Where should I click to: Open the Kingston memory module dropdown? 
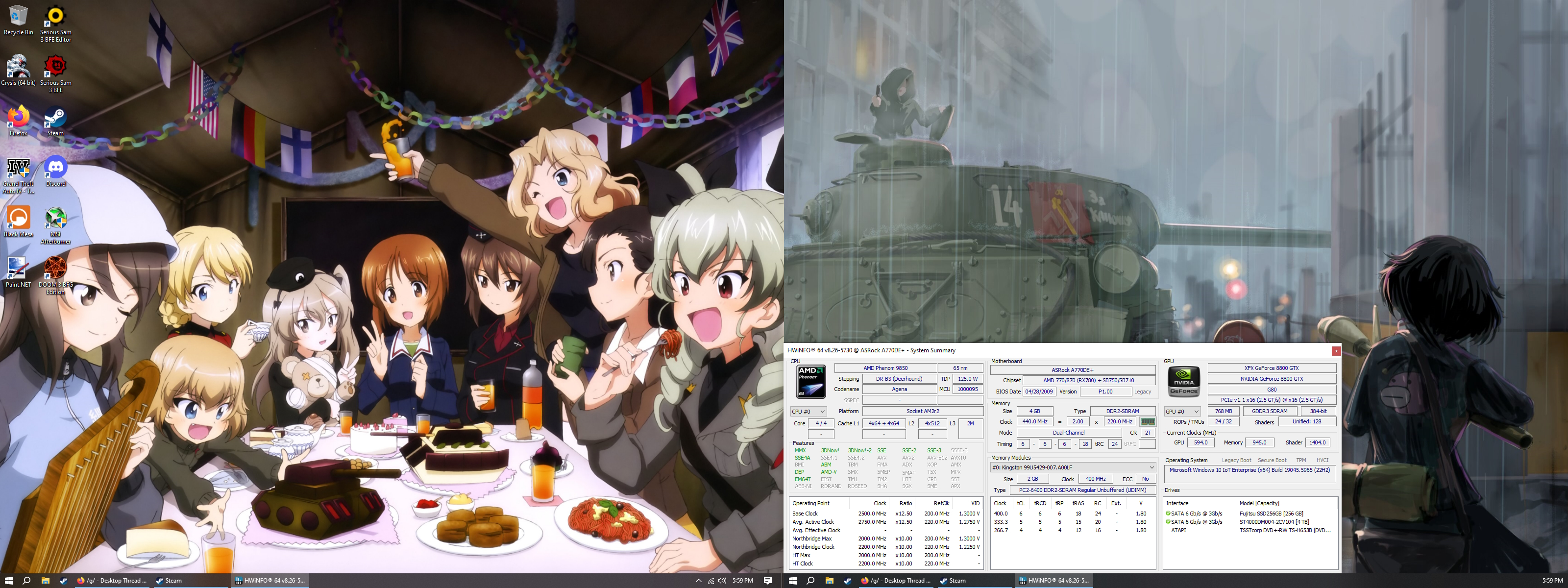[x=1073, y=467]
